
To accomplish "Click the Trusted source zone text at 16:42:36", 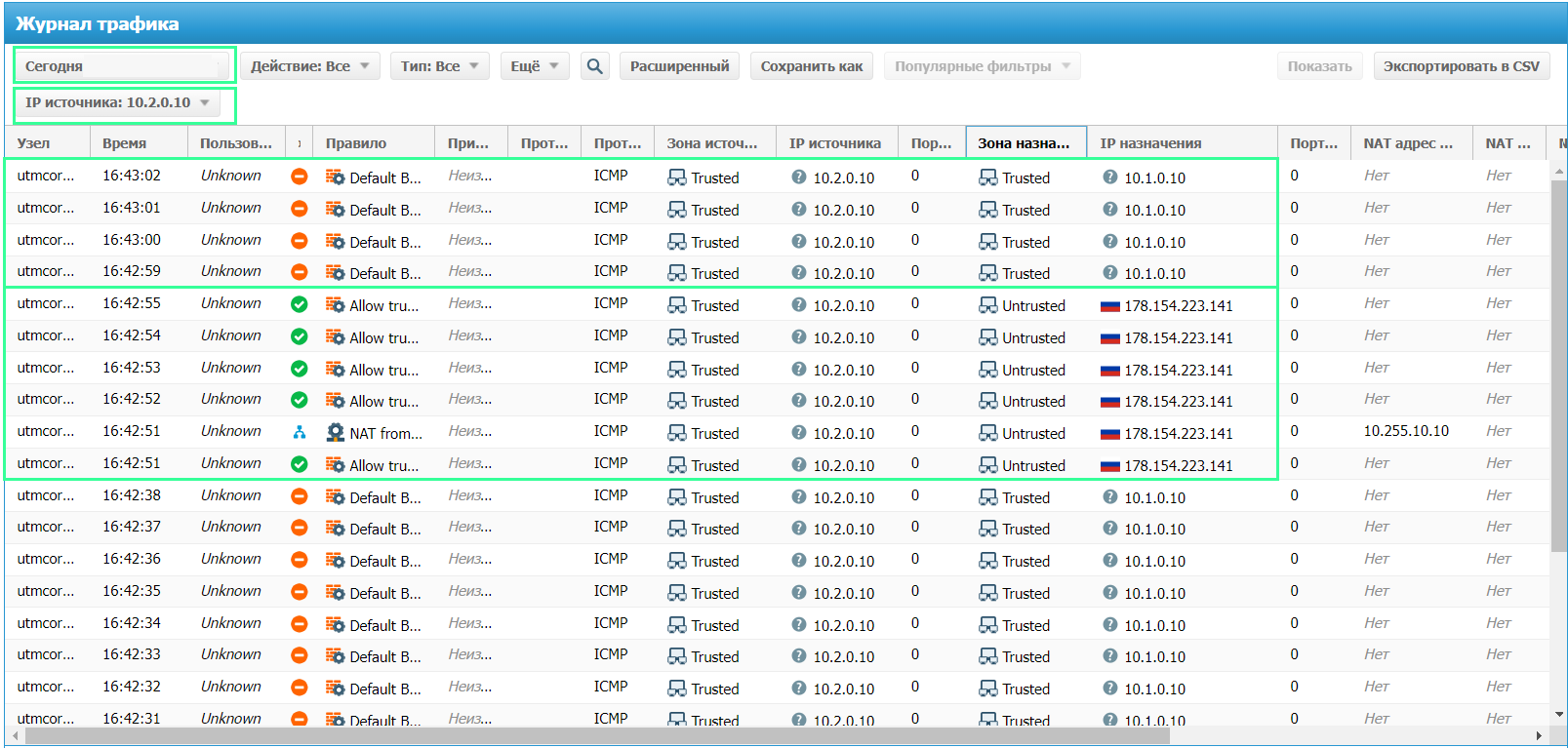I will (x=715, y=561).
